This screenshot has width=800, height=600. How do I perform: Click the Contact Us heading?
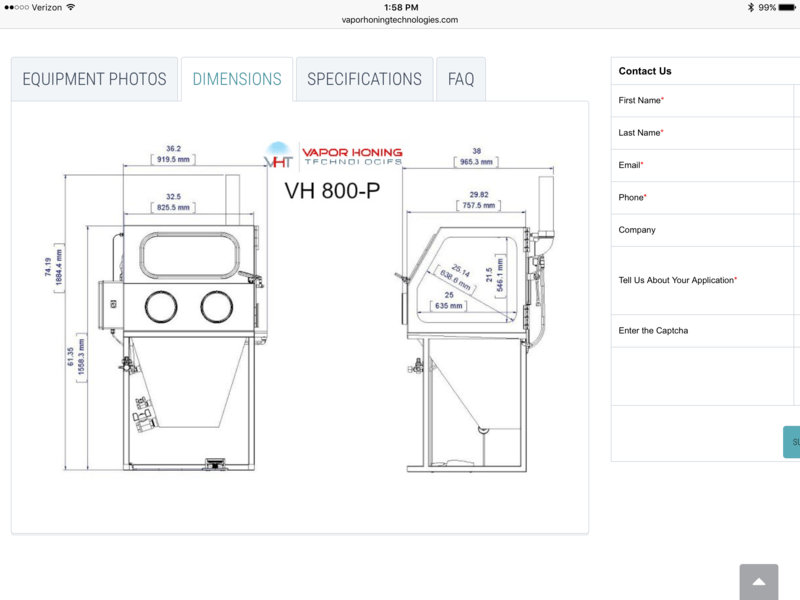coord(645,71)
